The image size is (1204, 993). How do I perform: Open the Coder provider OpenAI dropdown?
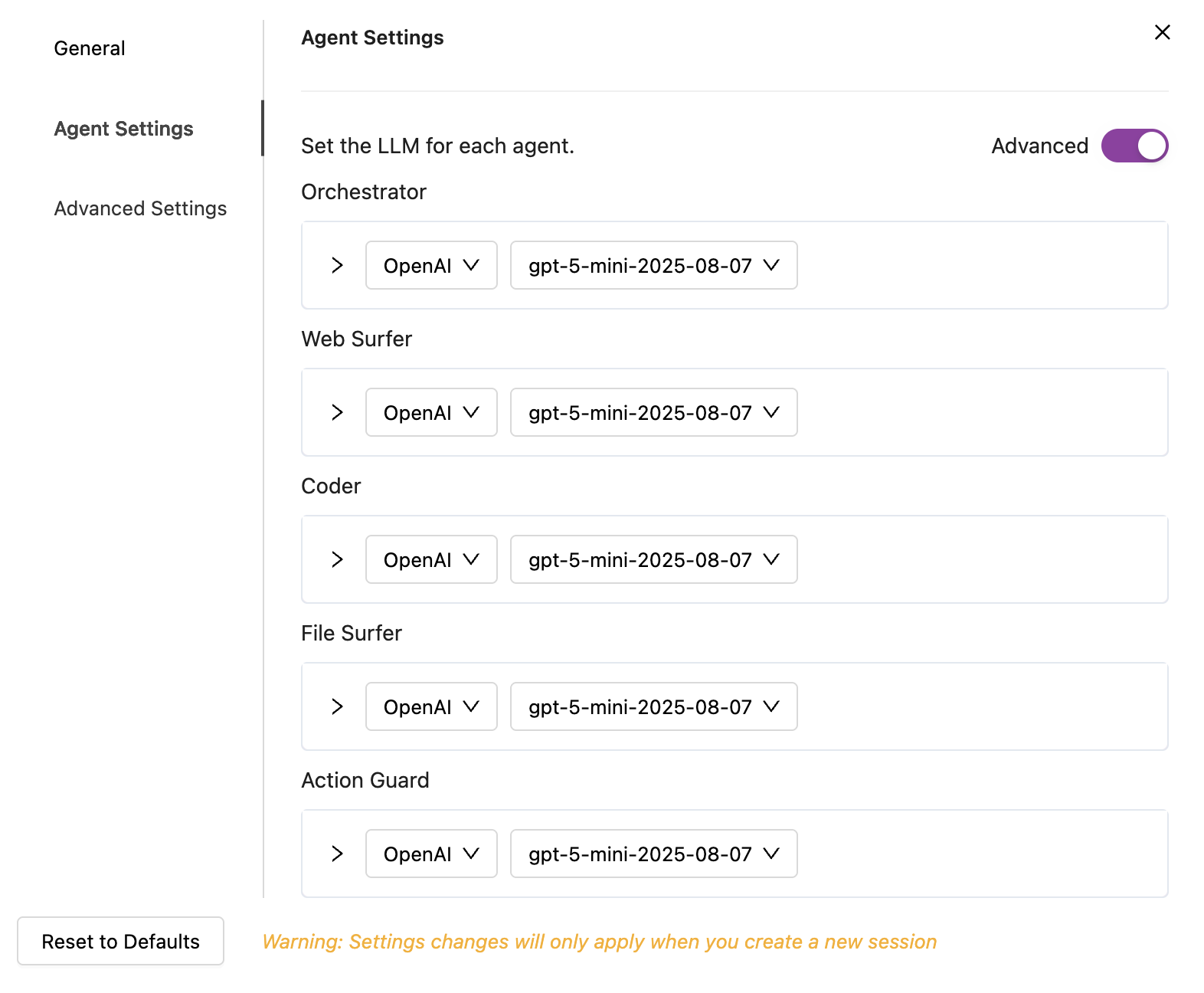click(x=431, y=559)
